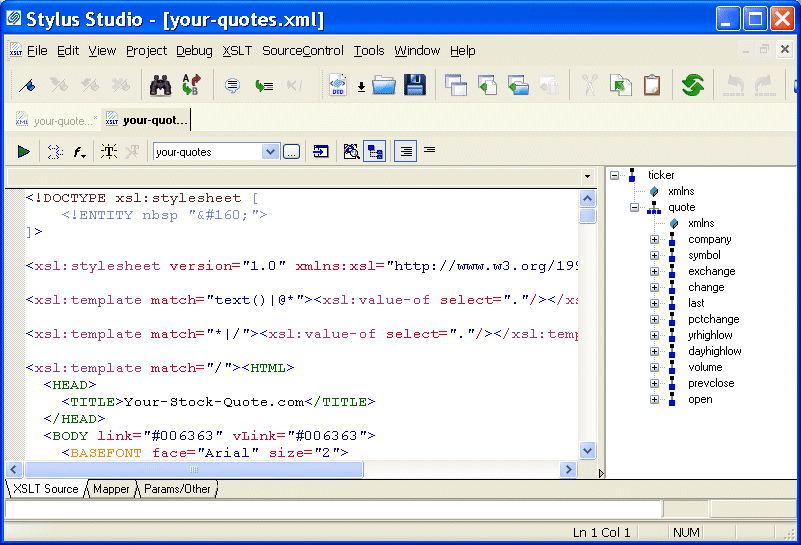The width and height of the screenshot is (801, 545).
Task: Open the XSLT menu
Action: [x=237, y=51]
